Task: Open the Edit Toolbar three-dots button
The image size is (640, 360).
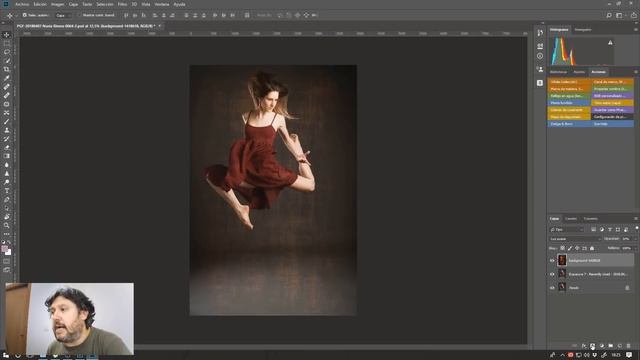Action: tap(7, 234)
